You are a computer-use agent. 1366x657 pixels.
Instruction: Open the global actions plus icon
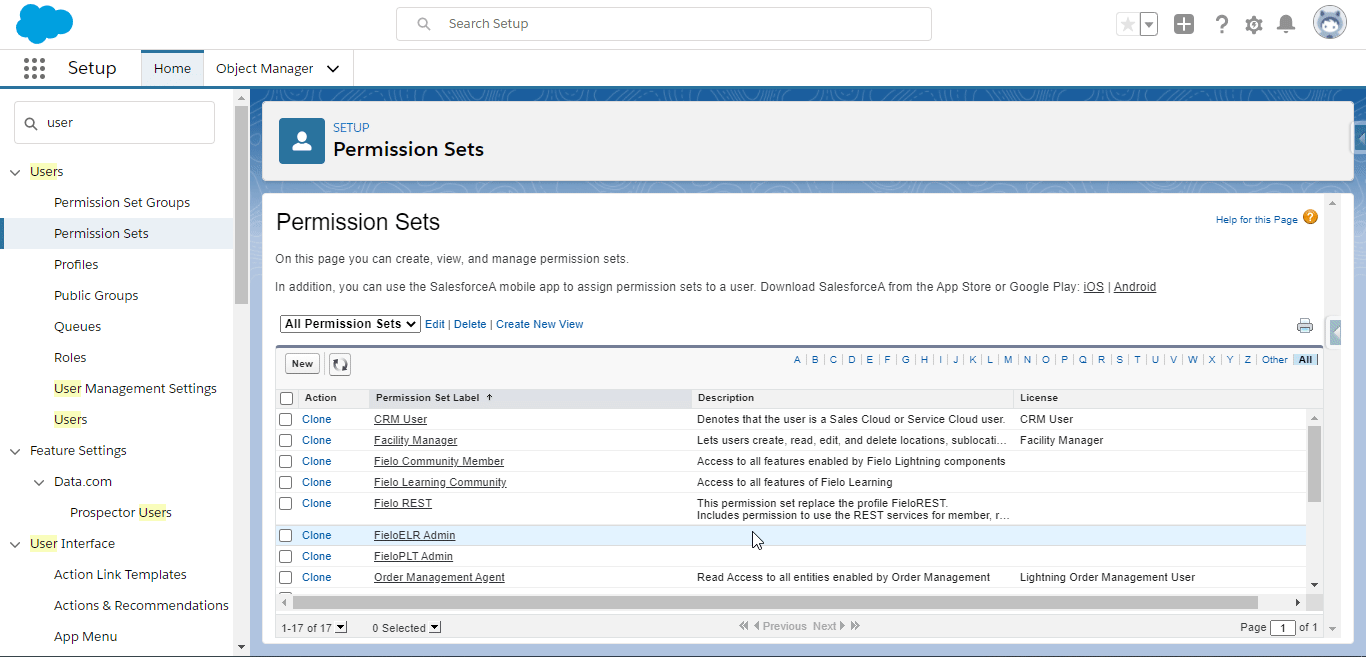tap(1184, 24)
